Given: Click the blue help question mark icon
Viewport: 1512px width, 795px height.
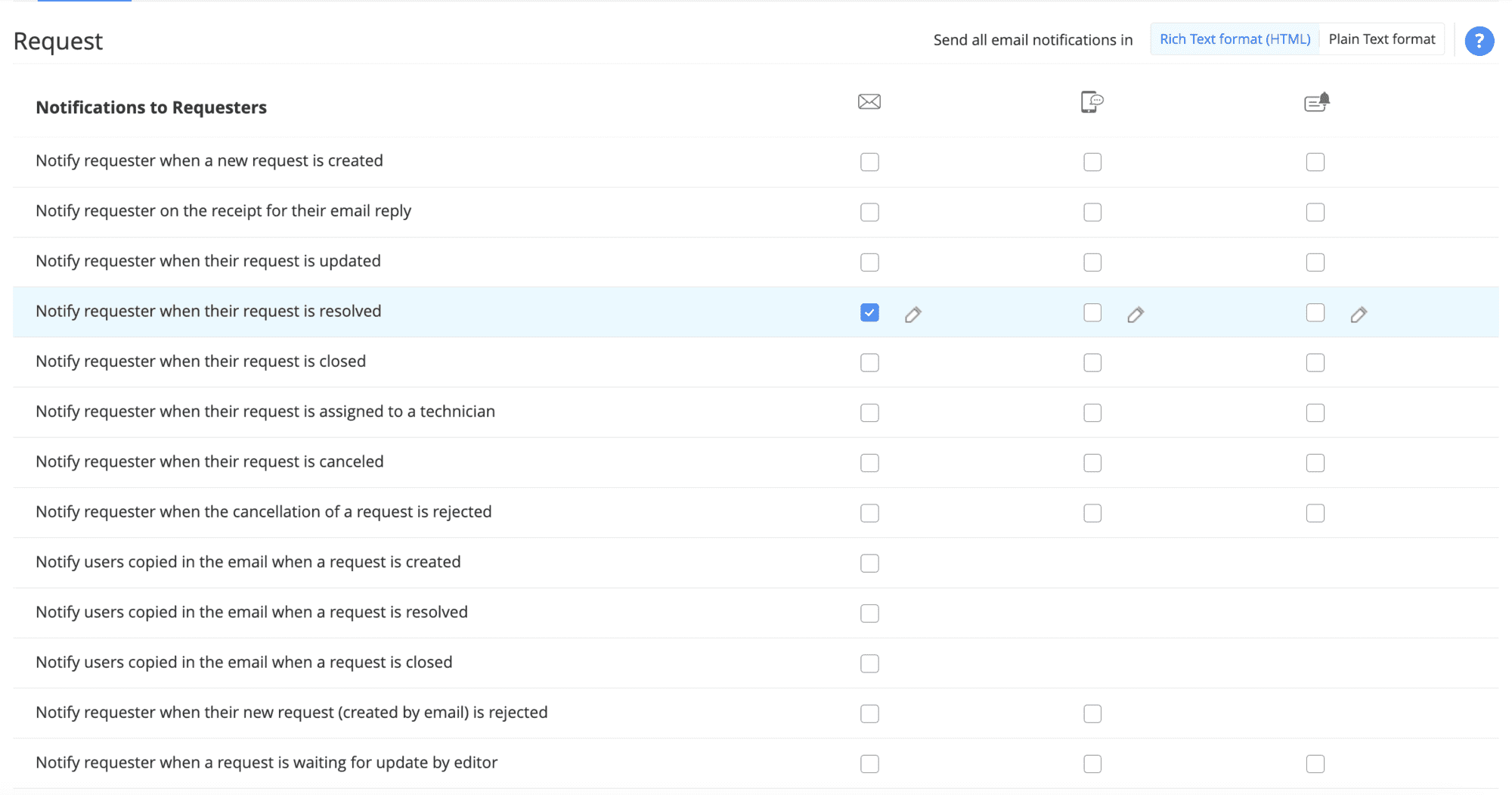Looking at the screenshot, I should pos(1479,41).
